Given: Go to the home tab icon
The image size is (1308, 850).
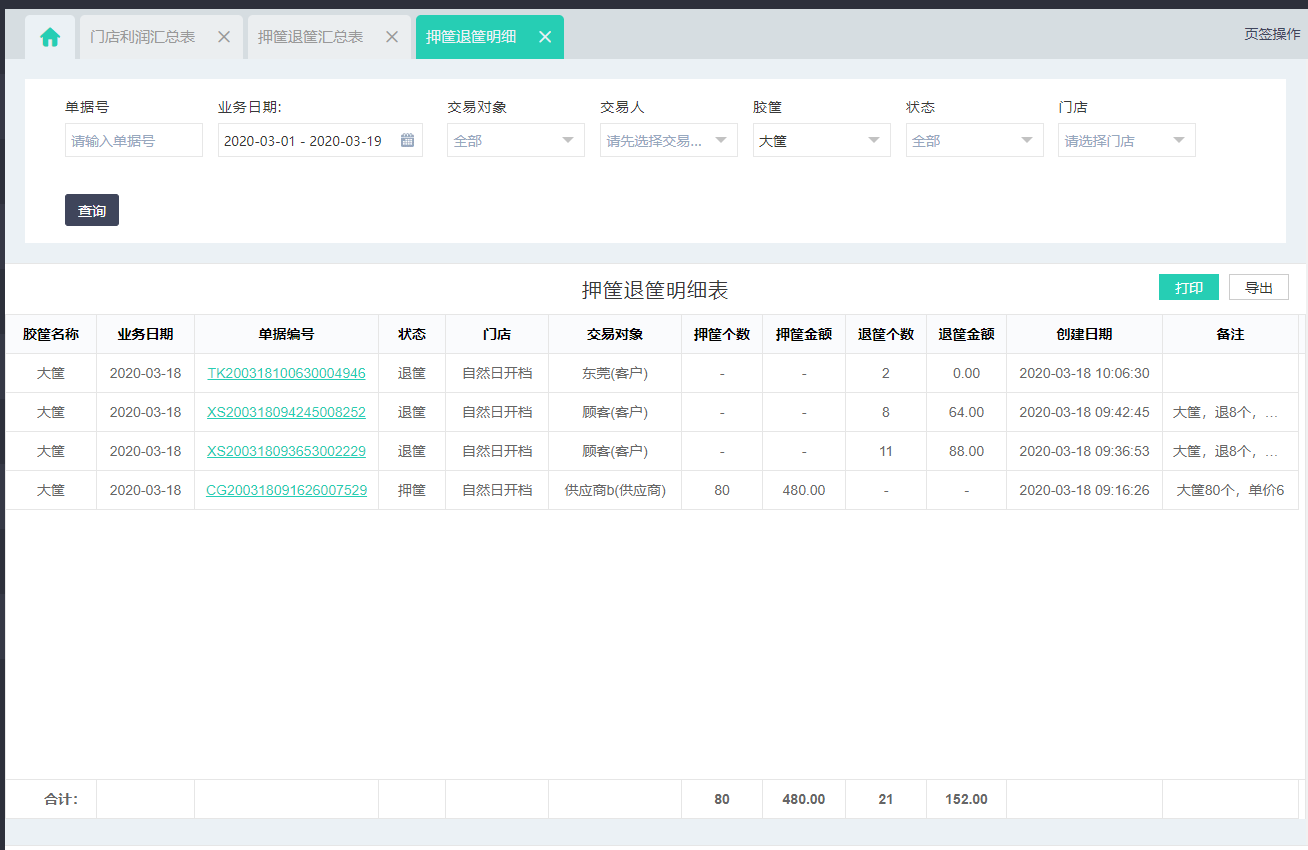Looking at the screenshot, I should (x=50, y=37).
